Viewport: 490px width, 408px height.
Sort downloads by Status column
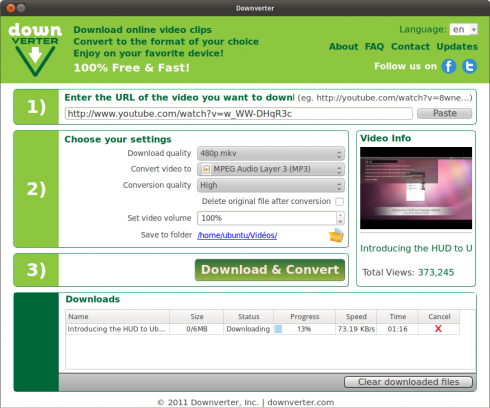point(249,316)
